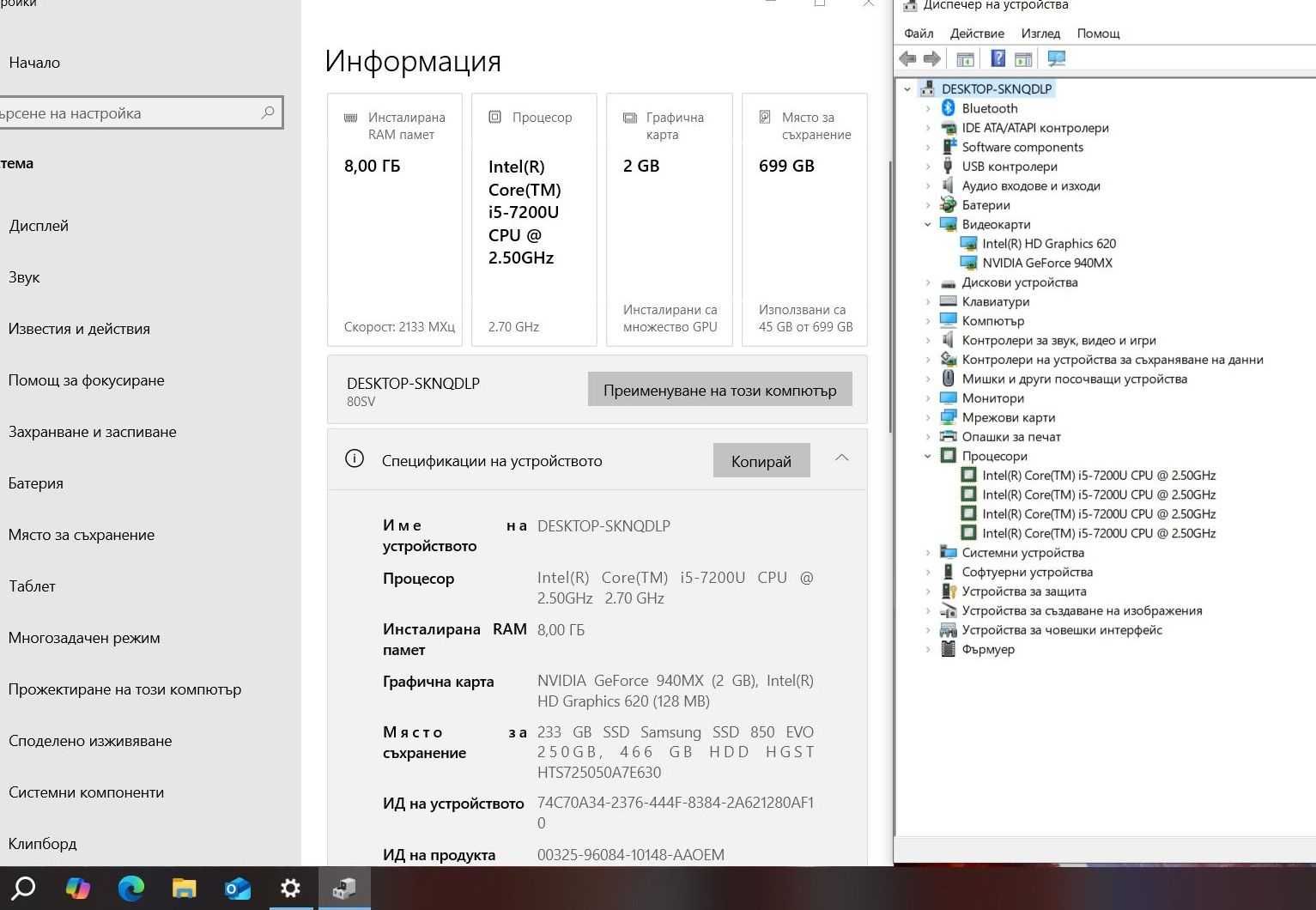Viewport: 1316px width, 910px height.
Task: Select the Фърмуер category icon
Action: (x=948, y=649)
